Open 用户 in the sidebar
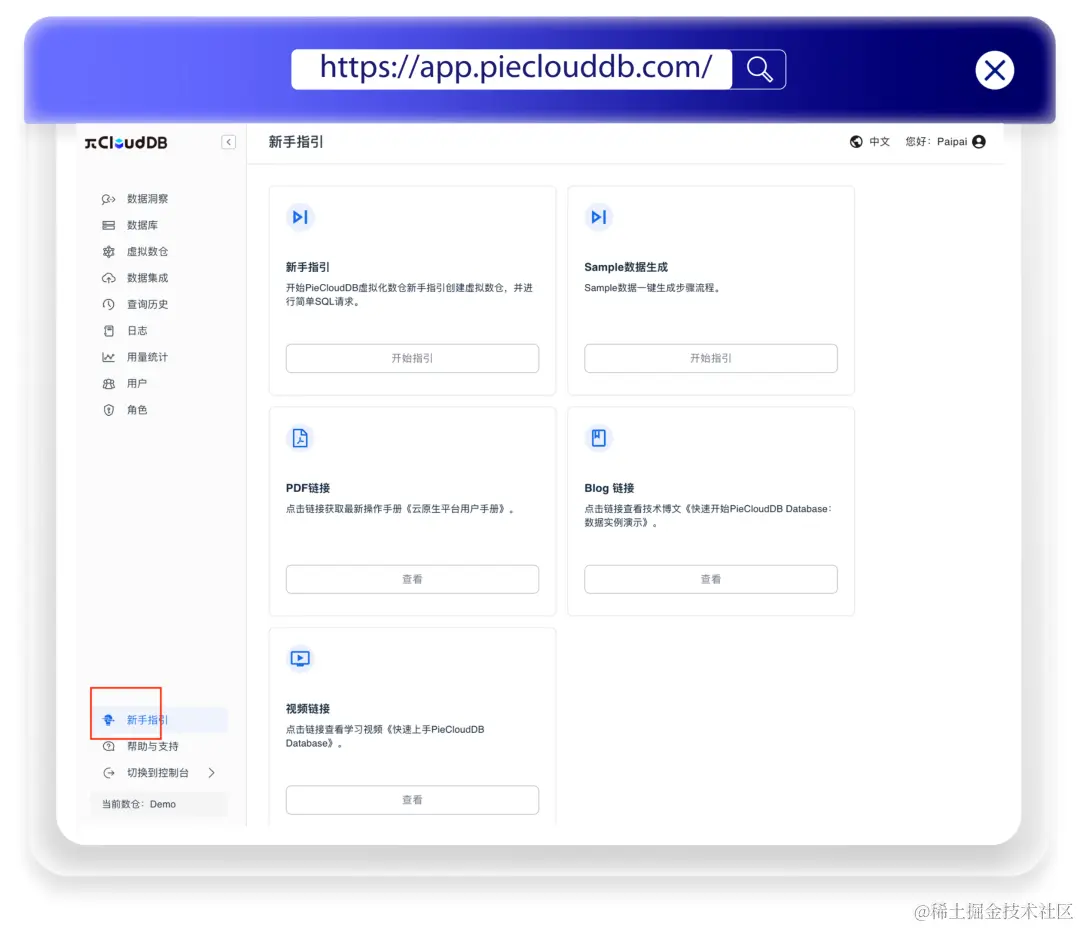The height and width of the screenshot is (928, 1080). coord(137,384)
